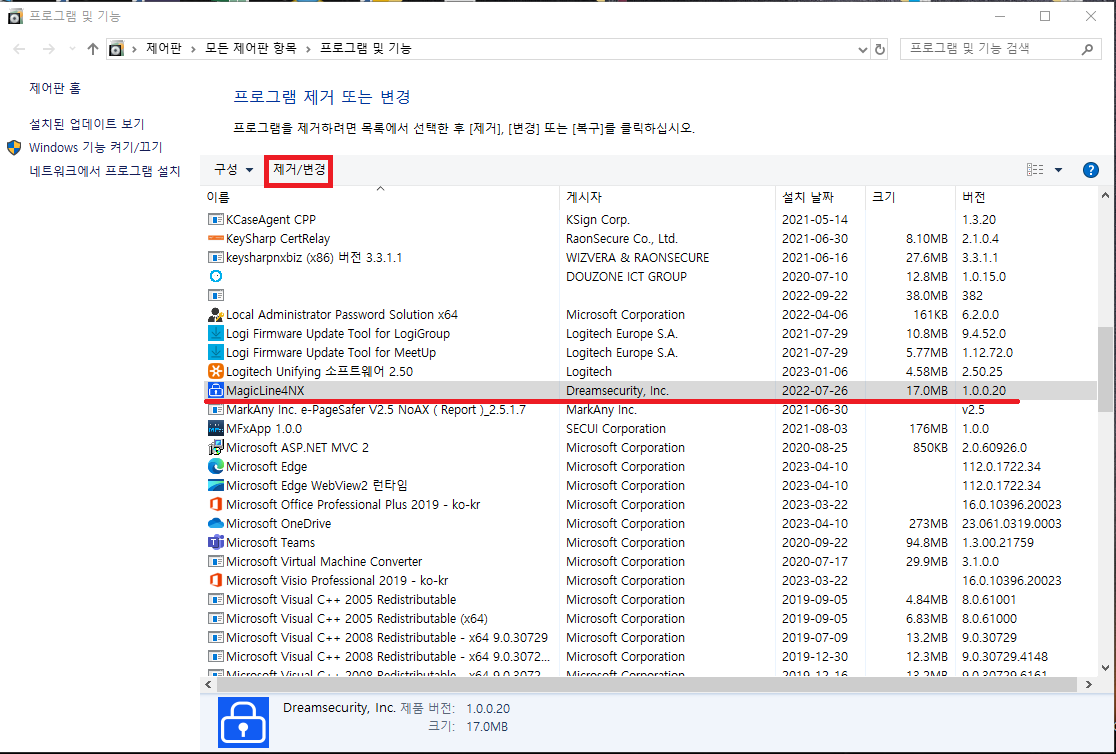
Task: Click the 3.1.0.0 version cell
Action: coord(980,561)
